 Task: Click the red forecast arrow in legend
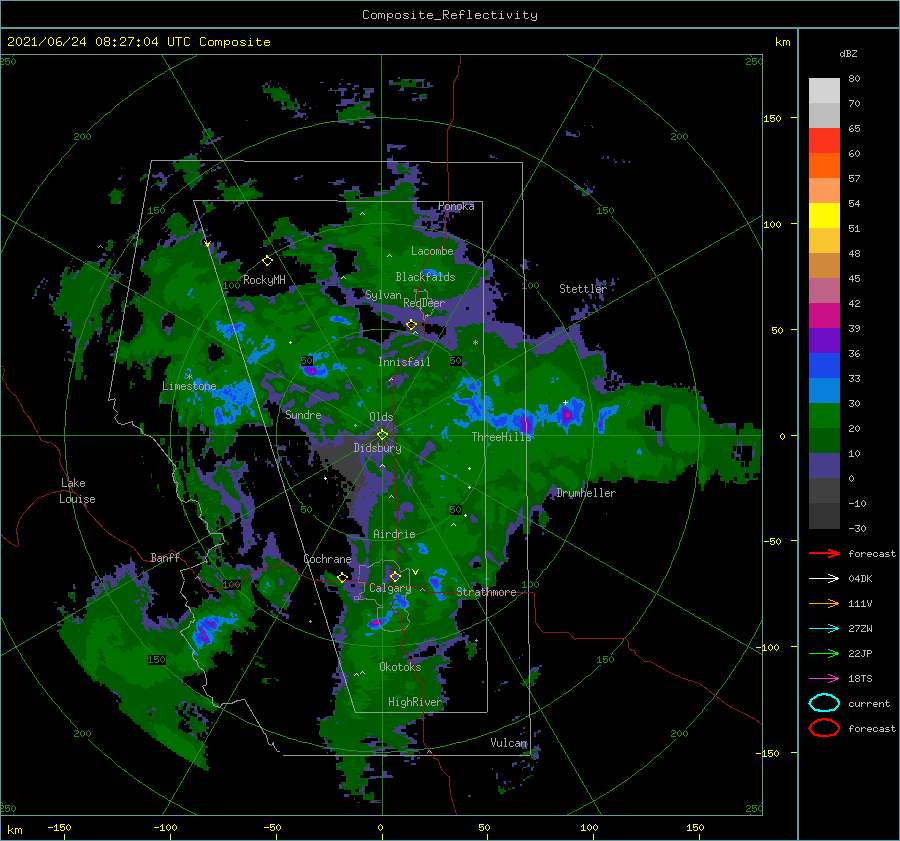pyautogui.click(x=824, y=553)
